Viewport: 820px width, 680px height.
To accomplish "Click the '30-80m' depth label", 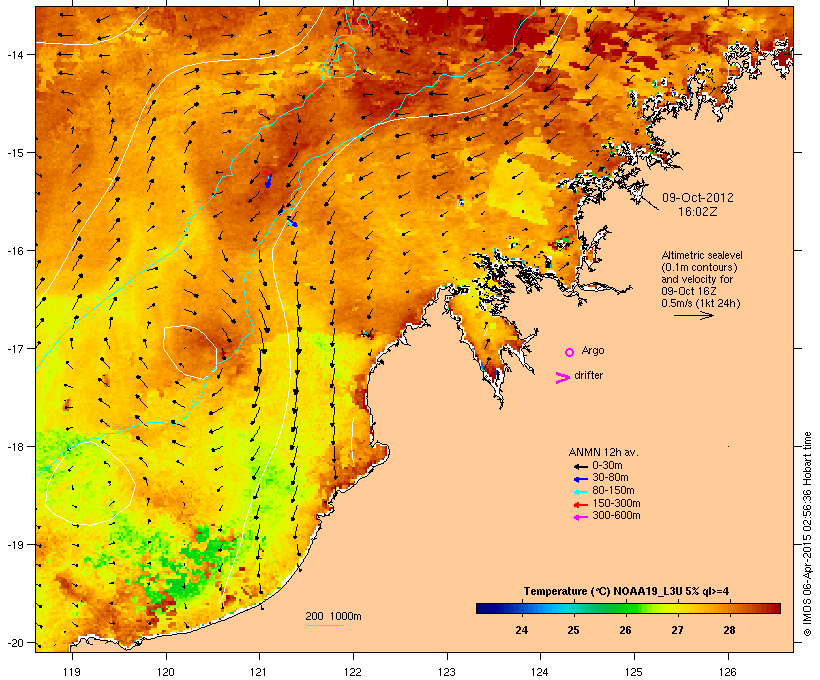I will point(610,478).
